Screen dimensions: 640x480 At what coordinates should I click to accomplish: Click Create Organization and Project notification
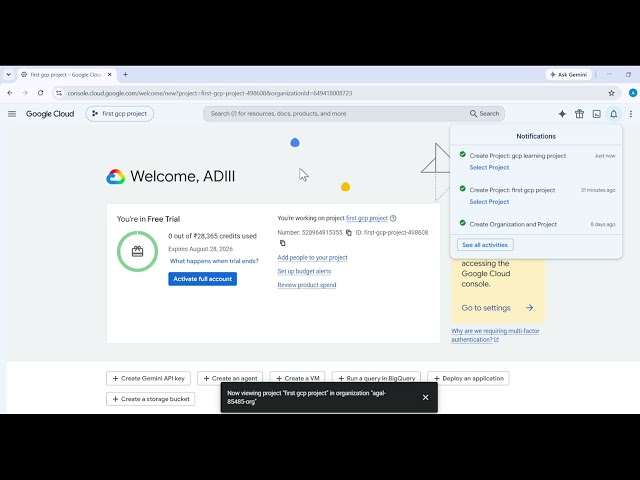513,224
